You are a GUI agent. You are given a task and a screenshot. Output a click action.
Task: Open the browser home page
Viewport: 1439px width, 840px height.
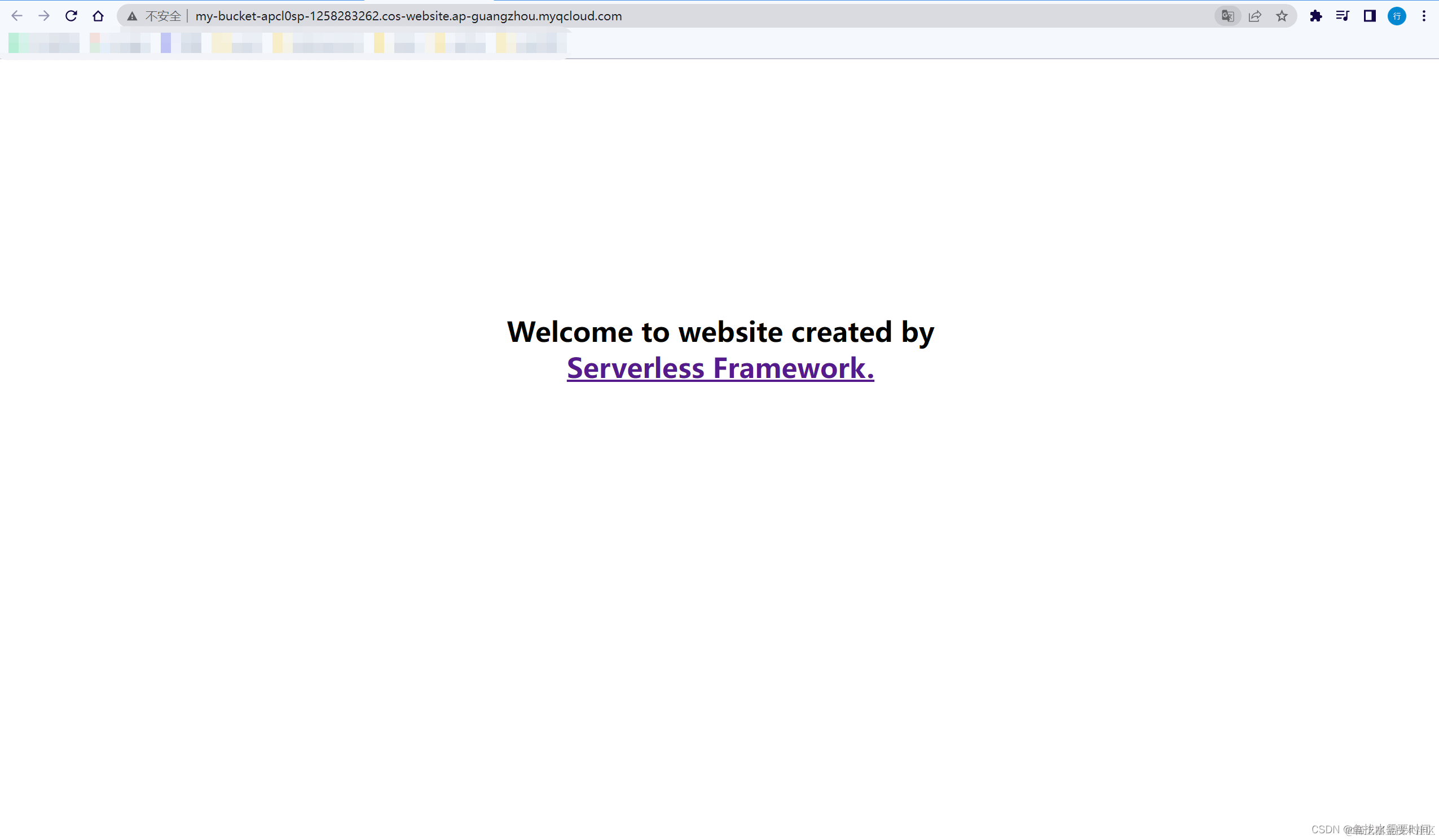click(98, 16)
